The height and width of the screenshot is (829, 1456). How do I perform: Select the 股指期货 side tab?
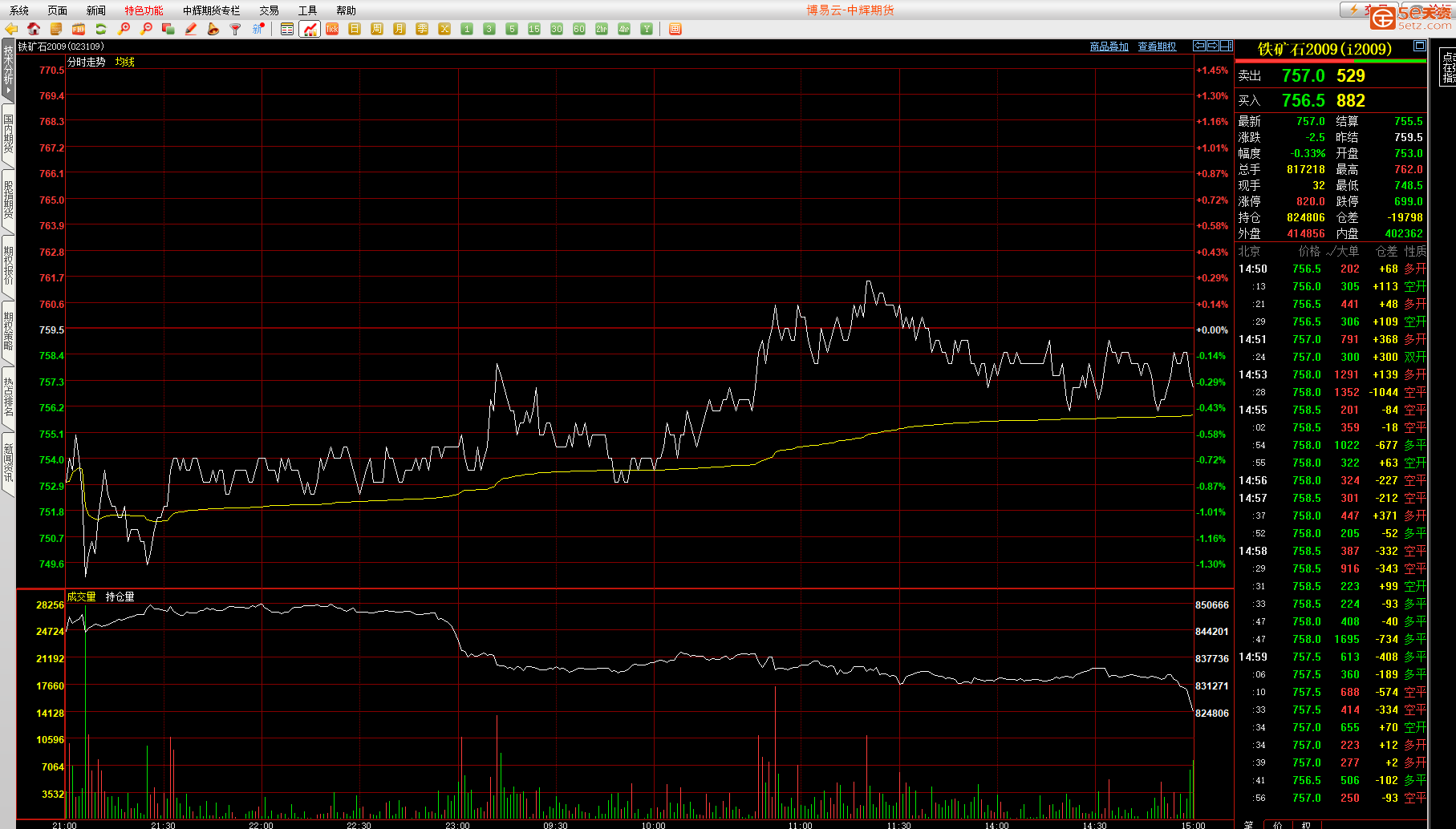point(8,200)
